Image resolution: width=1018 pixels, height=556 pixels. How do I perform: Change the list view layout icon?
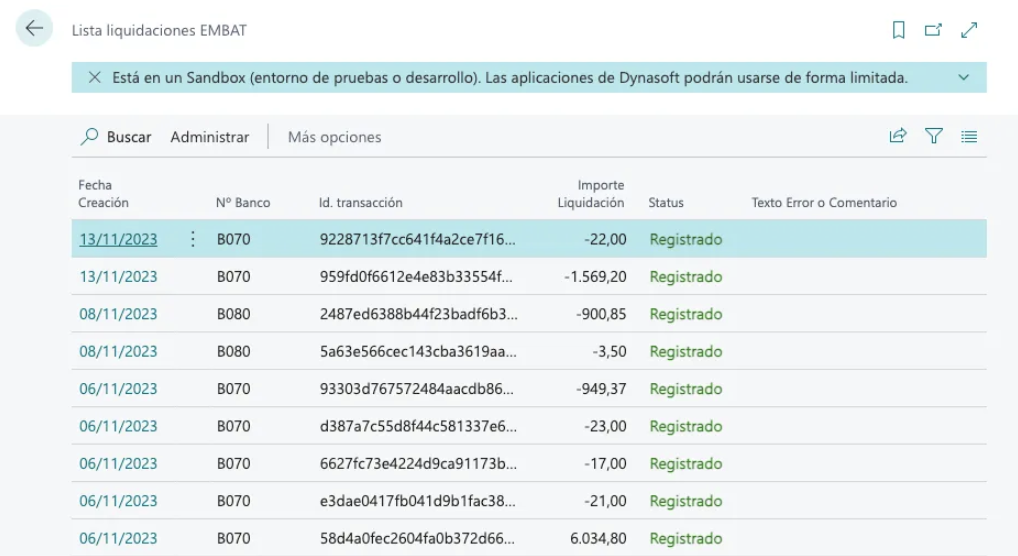969,136
